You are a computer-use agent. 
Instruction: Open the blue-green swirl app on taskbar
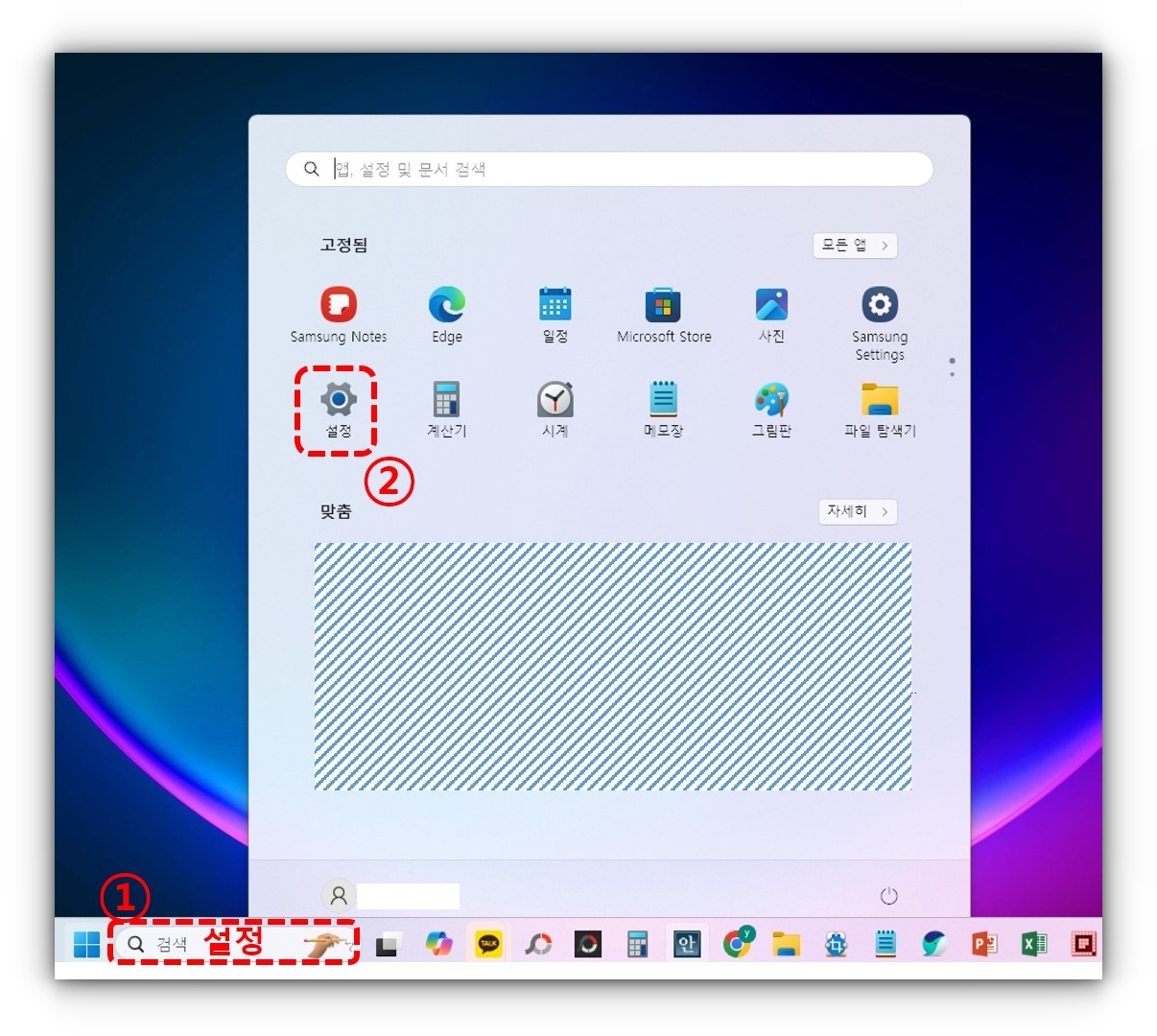point(935,945)
